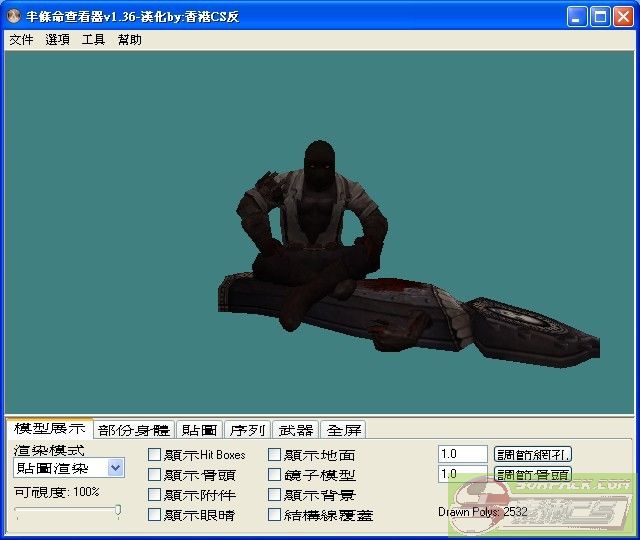
Task: Click the 調節骨頭 button
Action: tap(533, 474)
